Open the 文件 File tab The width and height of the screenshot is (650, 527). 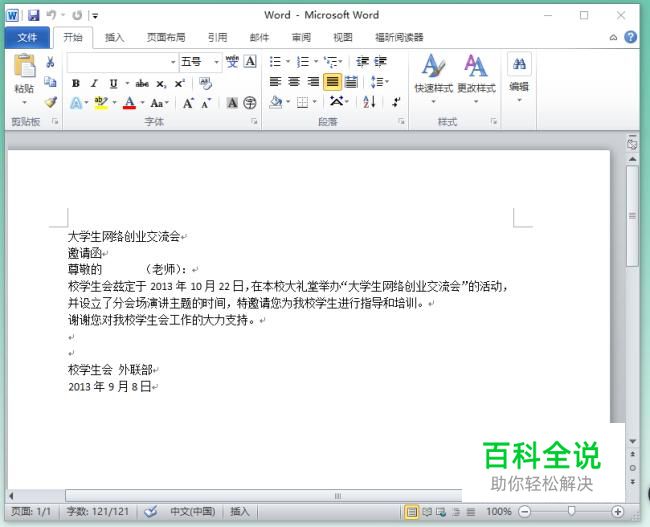pyautogui.click(x=27, y=38)
